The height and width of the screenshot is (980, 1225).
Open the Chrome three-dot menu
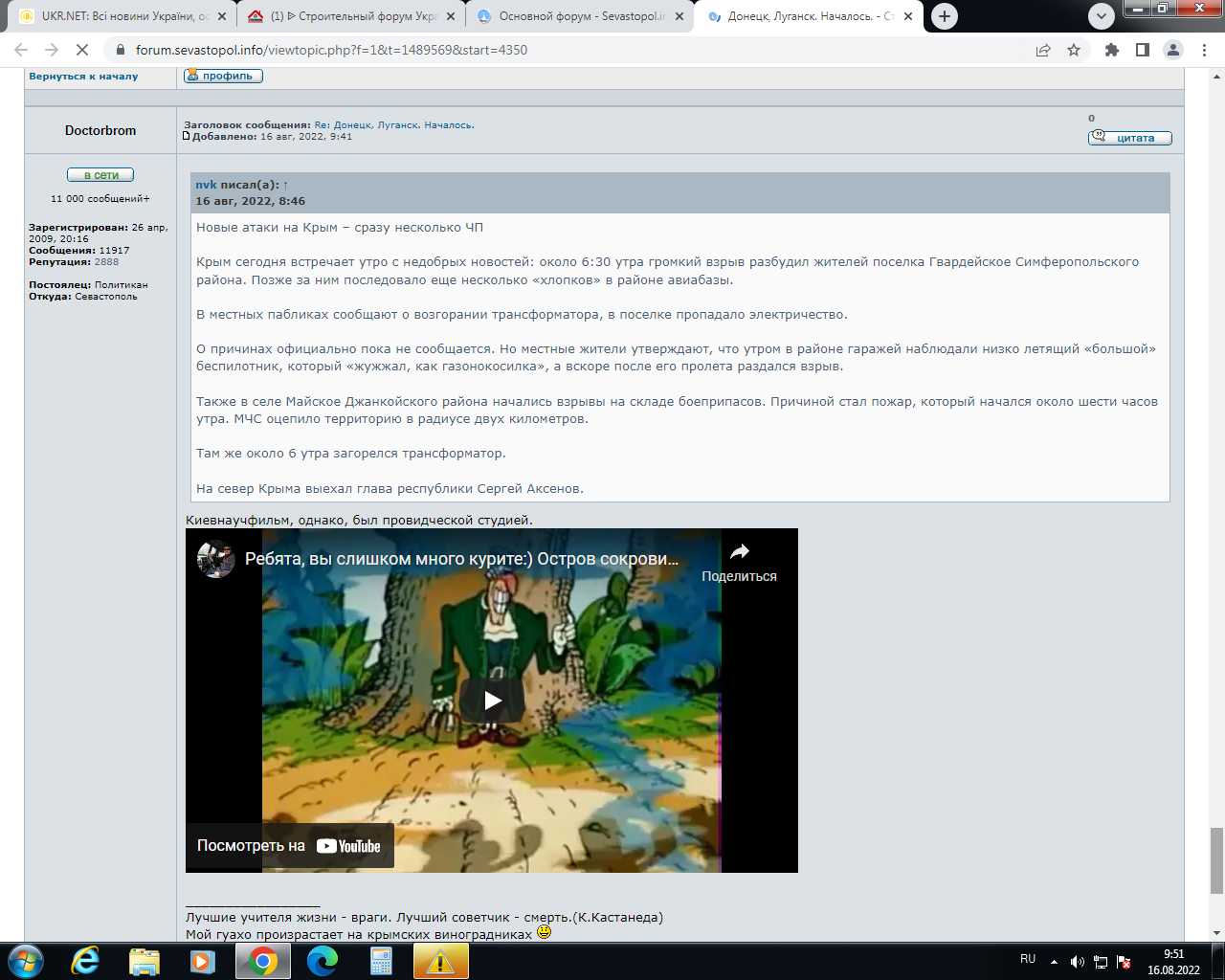(x=1203, y=50)
